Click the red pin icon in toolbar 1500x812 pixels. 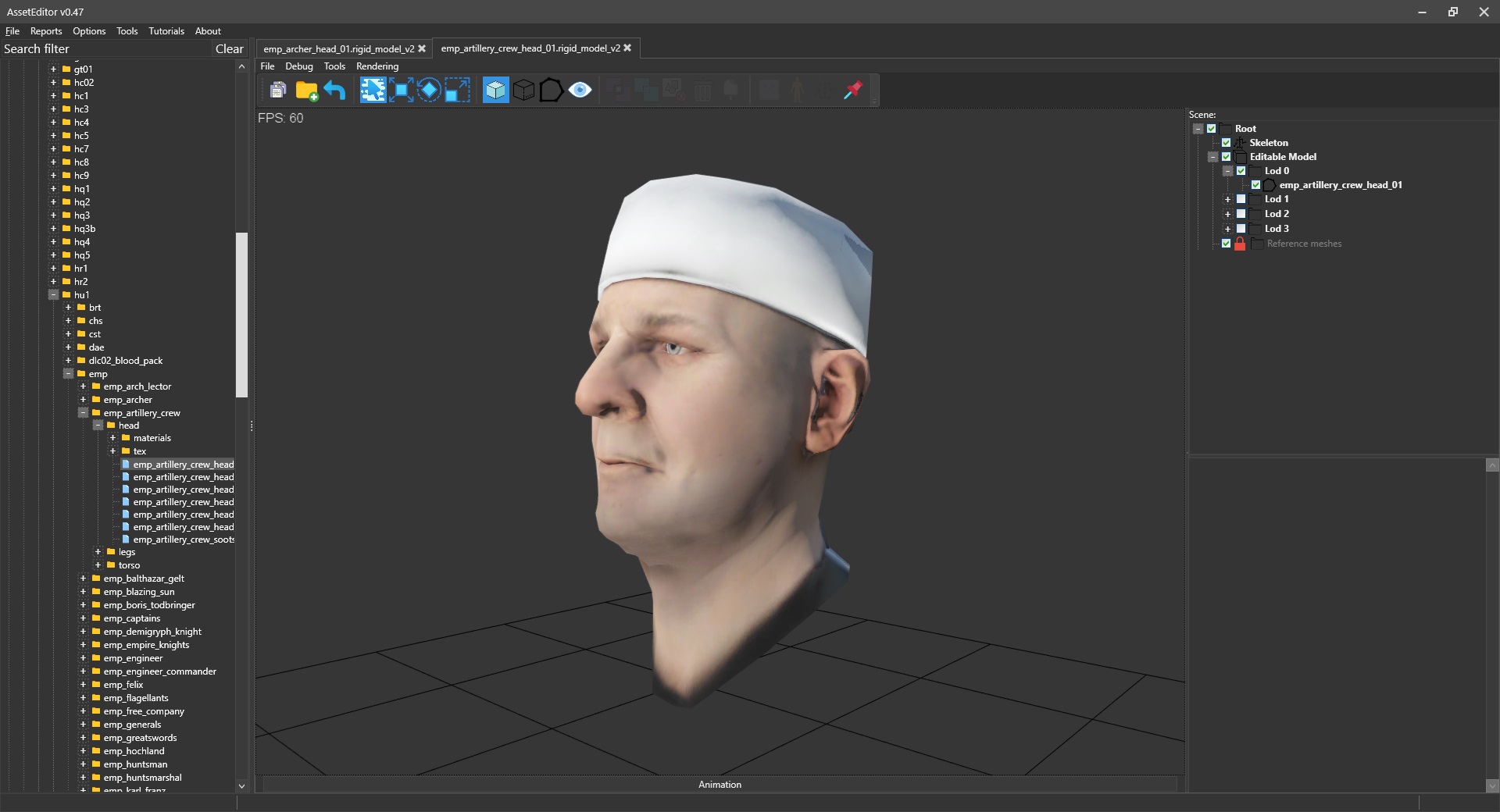(853, 91)
